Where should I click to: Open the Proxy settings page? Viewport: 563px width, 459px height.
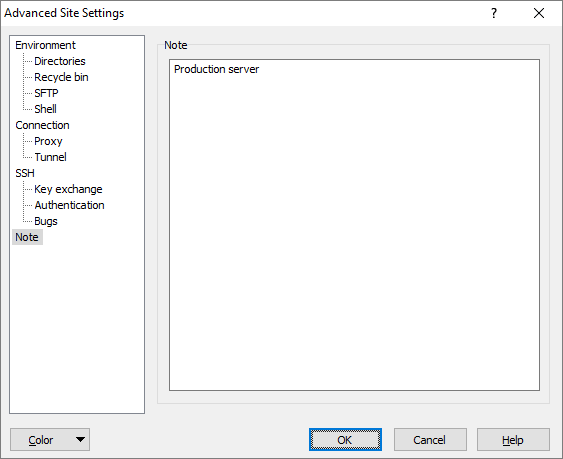click(x=48, y=141)
